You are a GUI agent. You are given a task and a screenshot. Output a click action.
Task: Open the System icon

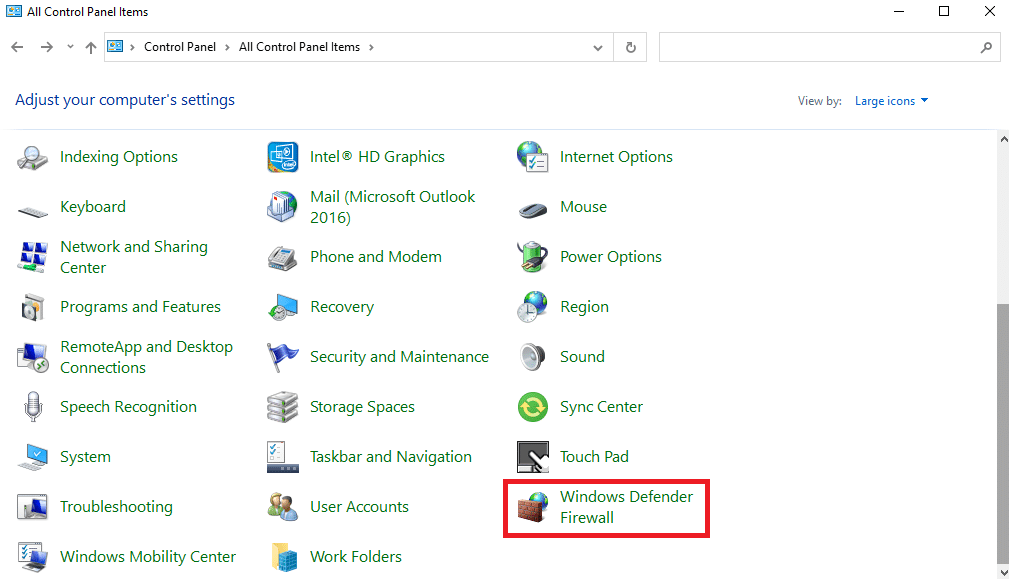[32, 457]
